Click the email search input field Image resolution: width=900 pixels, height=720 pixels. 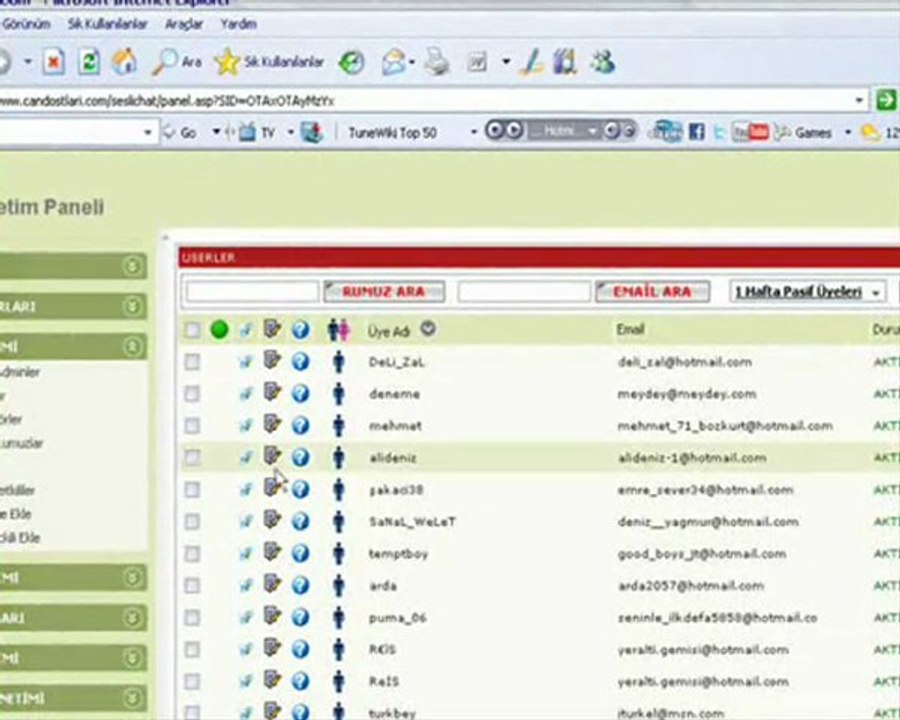tap(524, 292)
